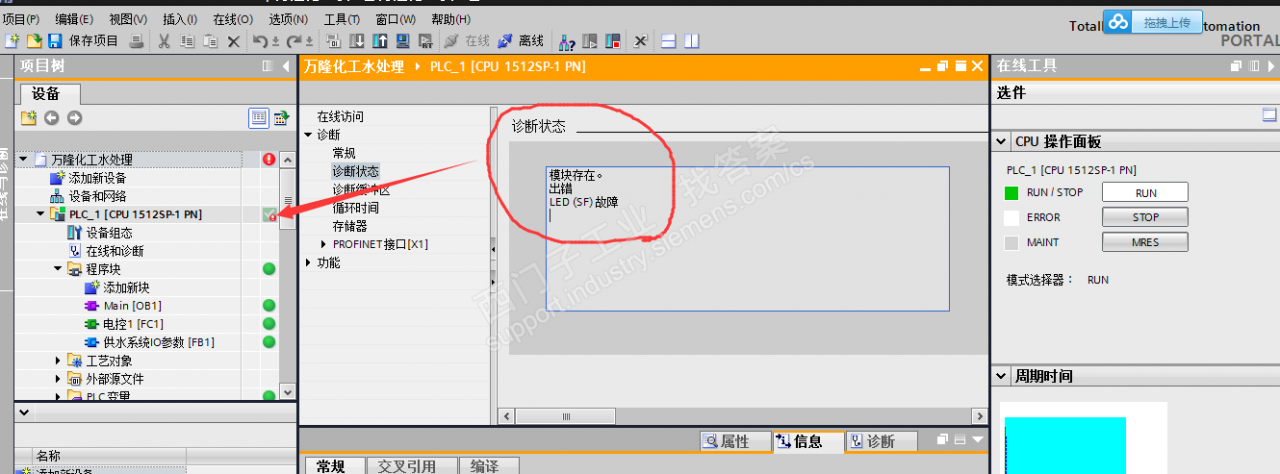Expand the 工艺对象 folder

[x=58, y=360]
